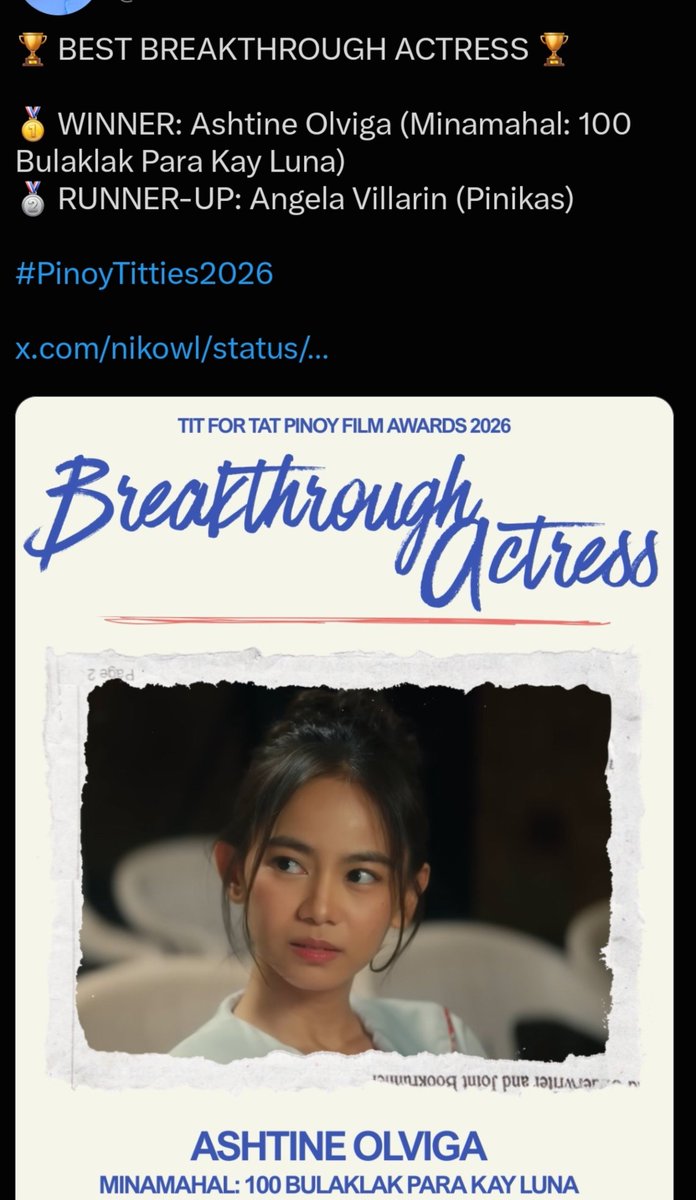Open the #PinoyTitties2026 hashtag
Image resolution: width=696 pixels, height=1200 pixels.
coord(144,274)
